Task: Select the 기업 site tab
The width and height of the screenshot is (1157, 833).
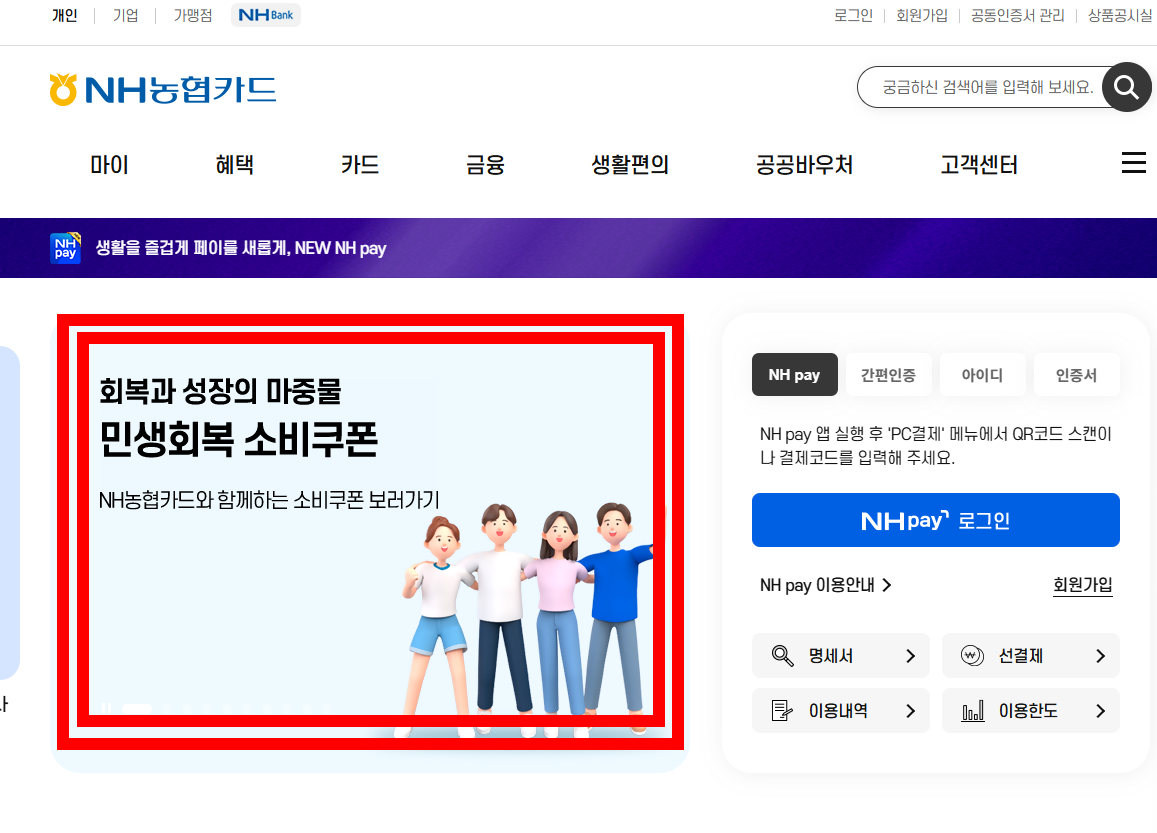Action: (x=125, y=15)
